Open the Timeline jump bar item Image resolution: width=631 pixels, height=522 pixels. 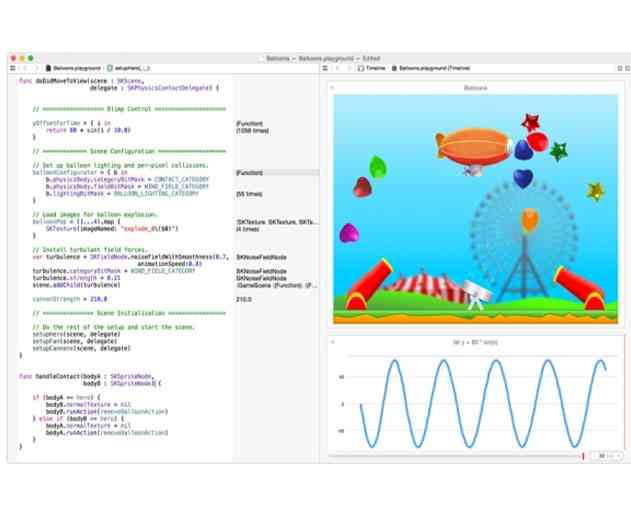coord(372,68)
